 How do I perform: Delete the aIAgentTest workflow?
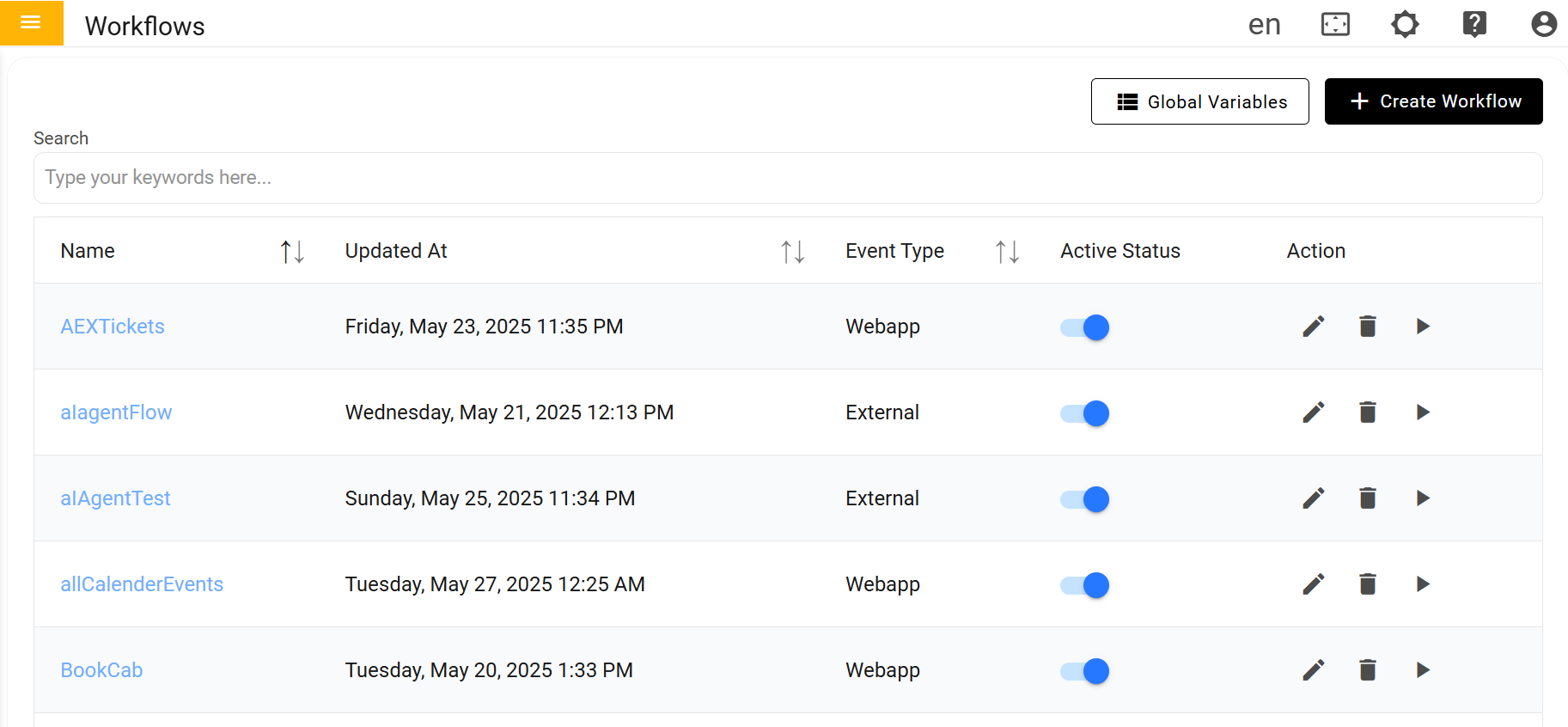(x=1368, y=498)
